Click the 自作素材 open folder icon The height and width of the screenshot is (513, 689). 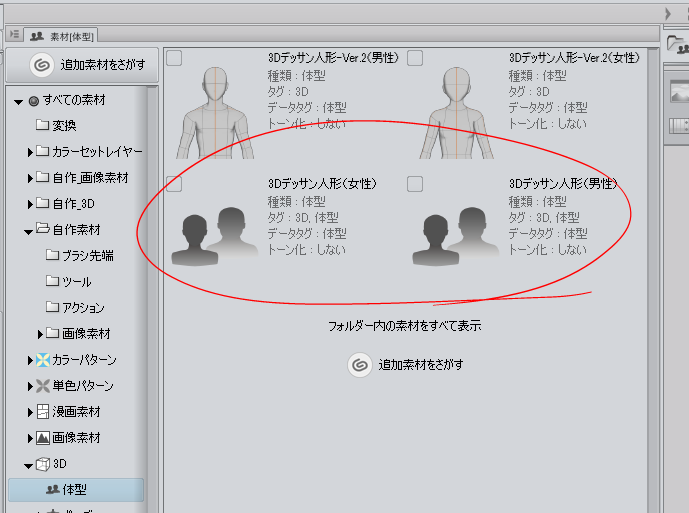point(43,228)
